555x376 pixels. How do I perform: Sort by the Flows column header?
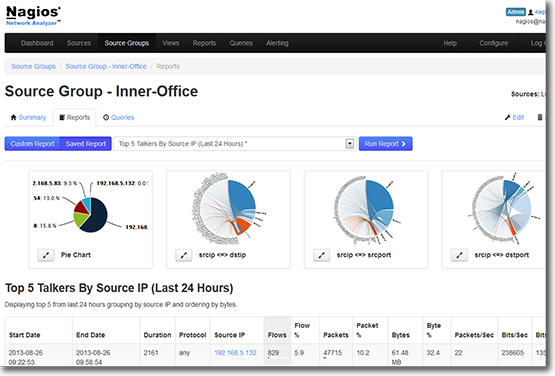click(277, 335)
